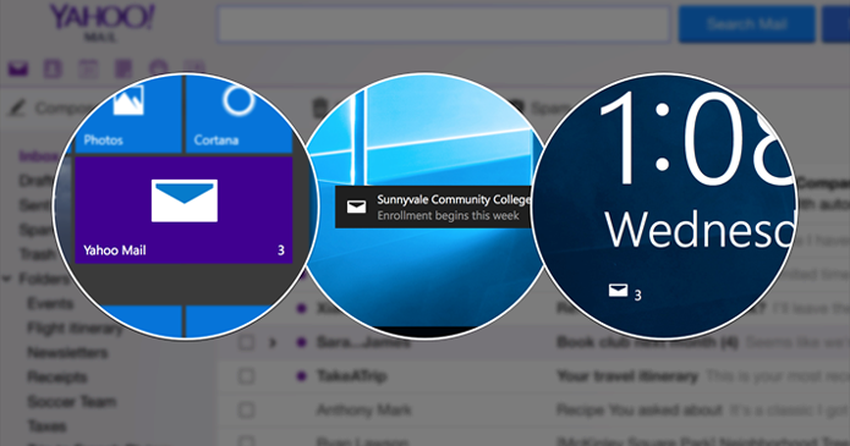This screenshot has height=446, width=850.
Task: Open the Newsletters folder
Action: (68, 352)
